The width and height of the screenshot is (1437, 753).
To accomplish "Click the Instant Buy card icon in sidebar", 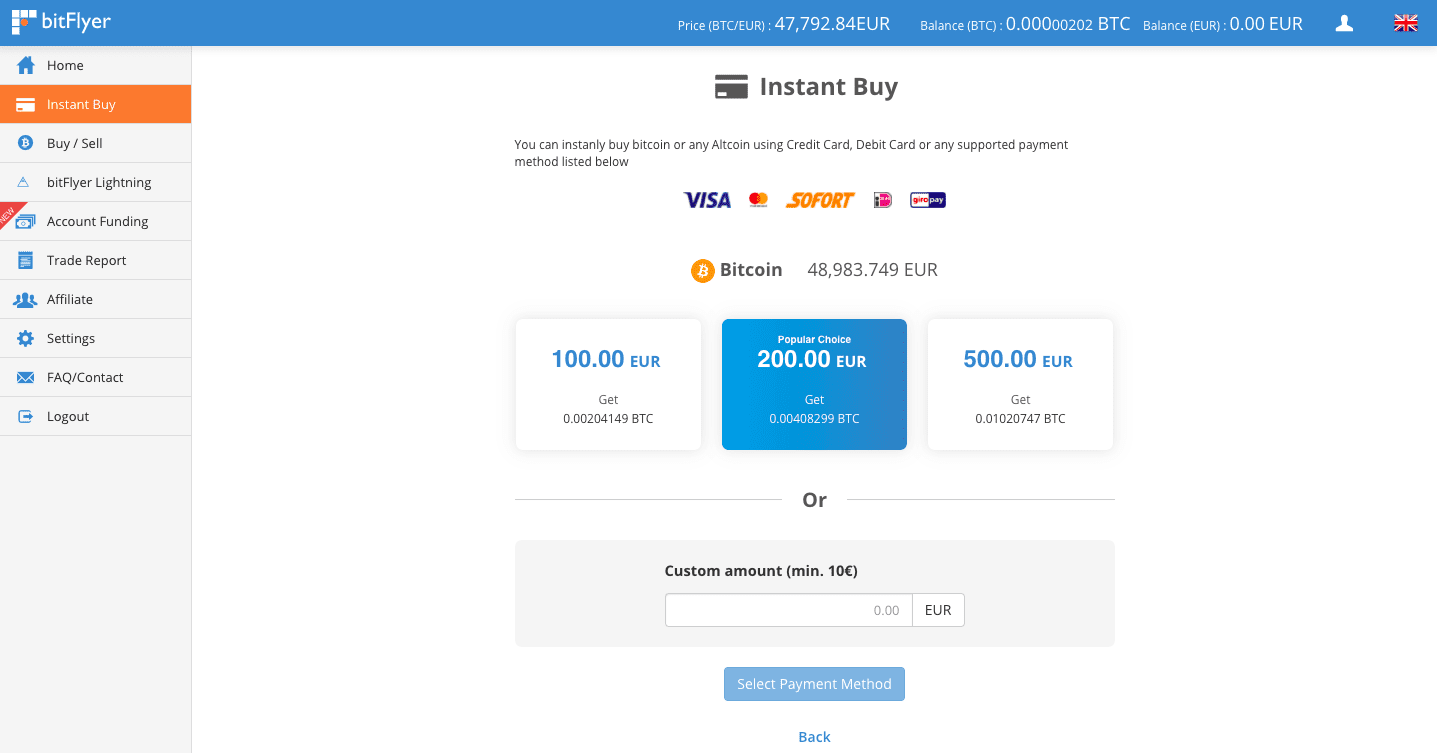I will pyautogui.click(x=26, y=104).
